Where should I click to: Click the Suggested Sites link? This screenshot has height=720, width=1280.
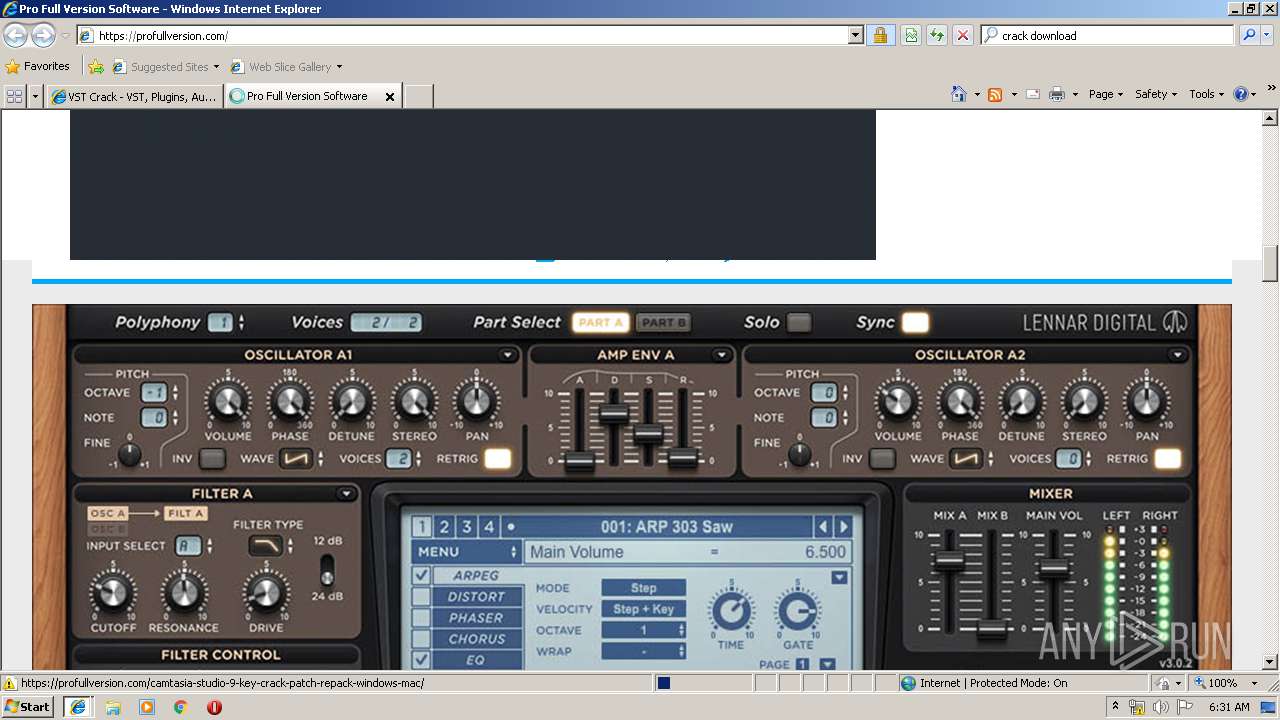tap(165, 67)
